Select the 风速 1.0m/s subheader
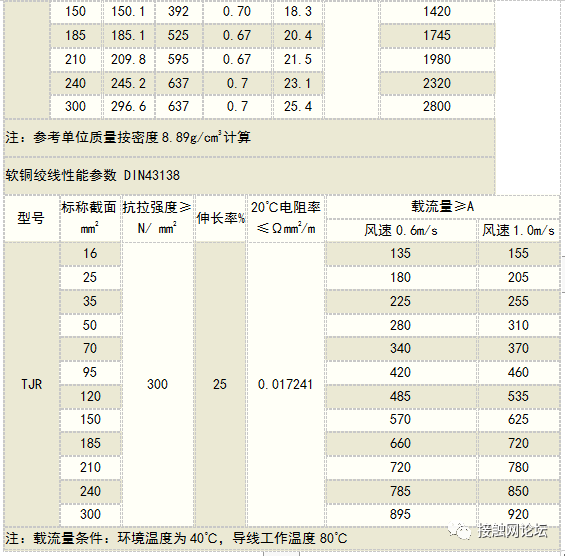The height and width of the screenshot is (556, 565). tap(519, 230)
